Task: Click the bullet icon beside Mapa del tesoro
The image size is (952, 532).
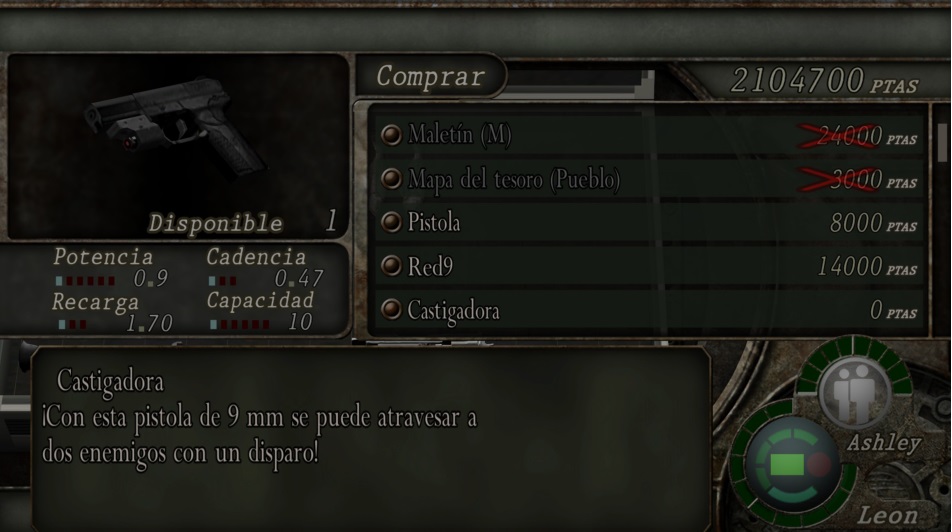Action: (391, 179)
